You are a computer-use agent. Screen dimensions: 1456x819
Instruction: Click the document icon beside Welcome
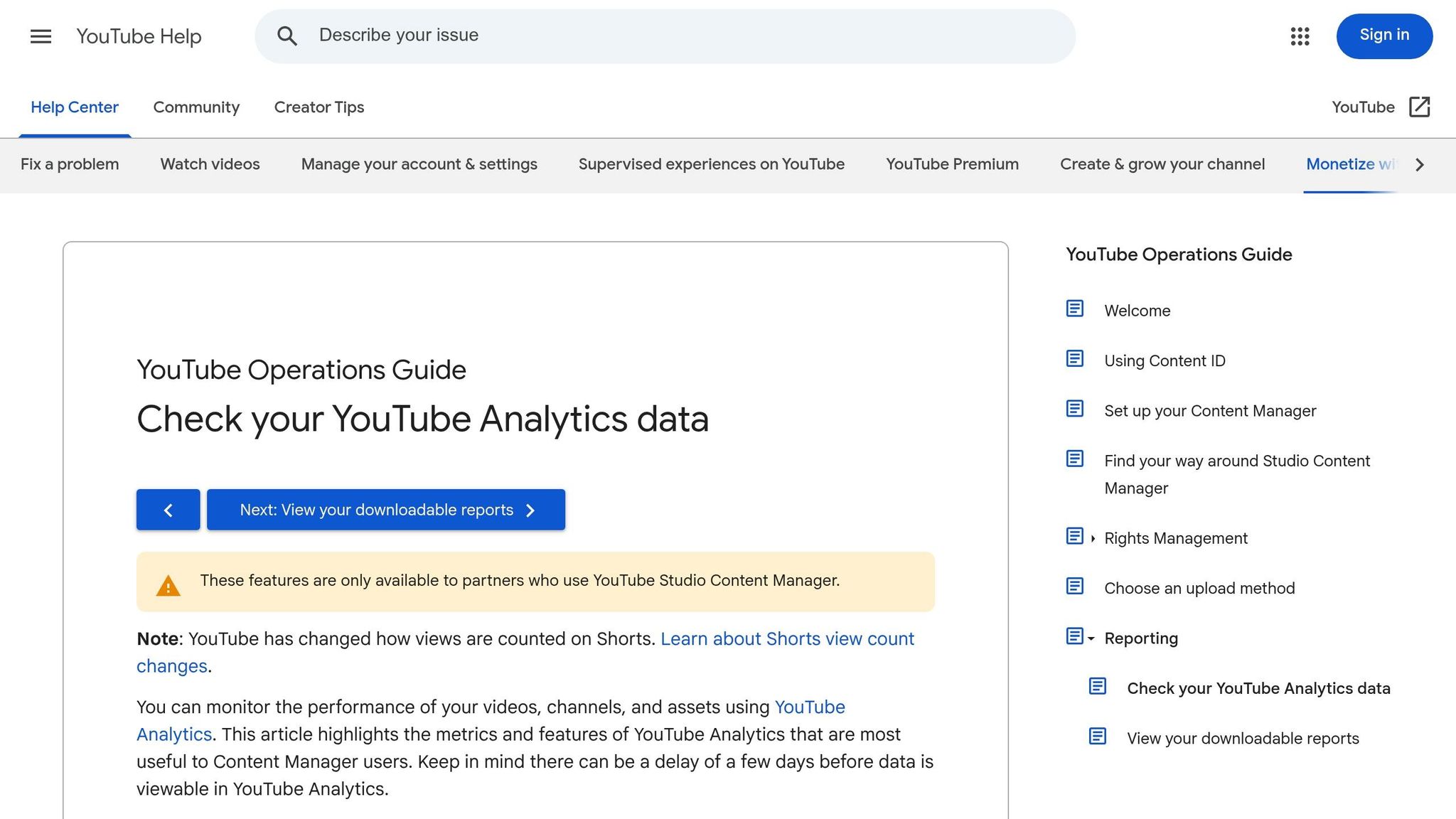[1074, 309]
